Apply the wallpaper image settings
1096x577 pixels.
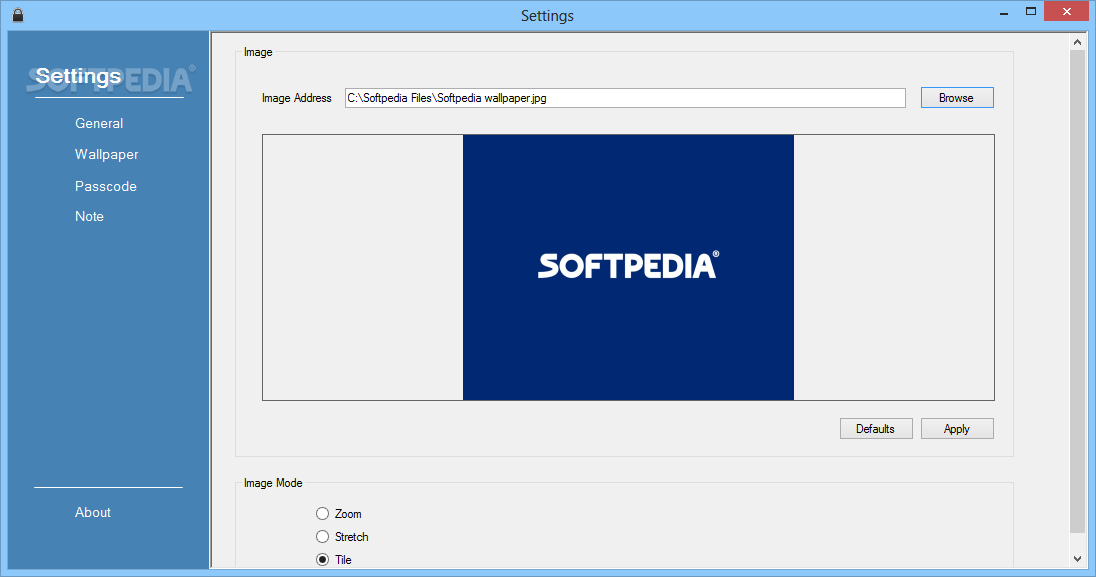click(957, 429)
